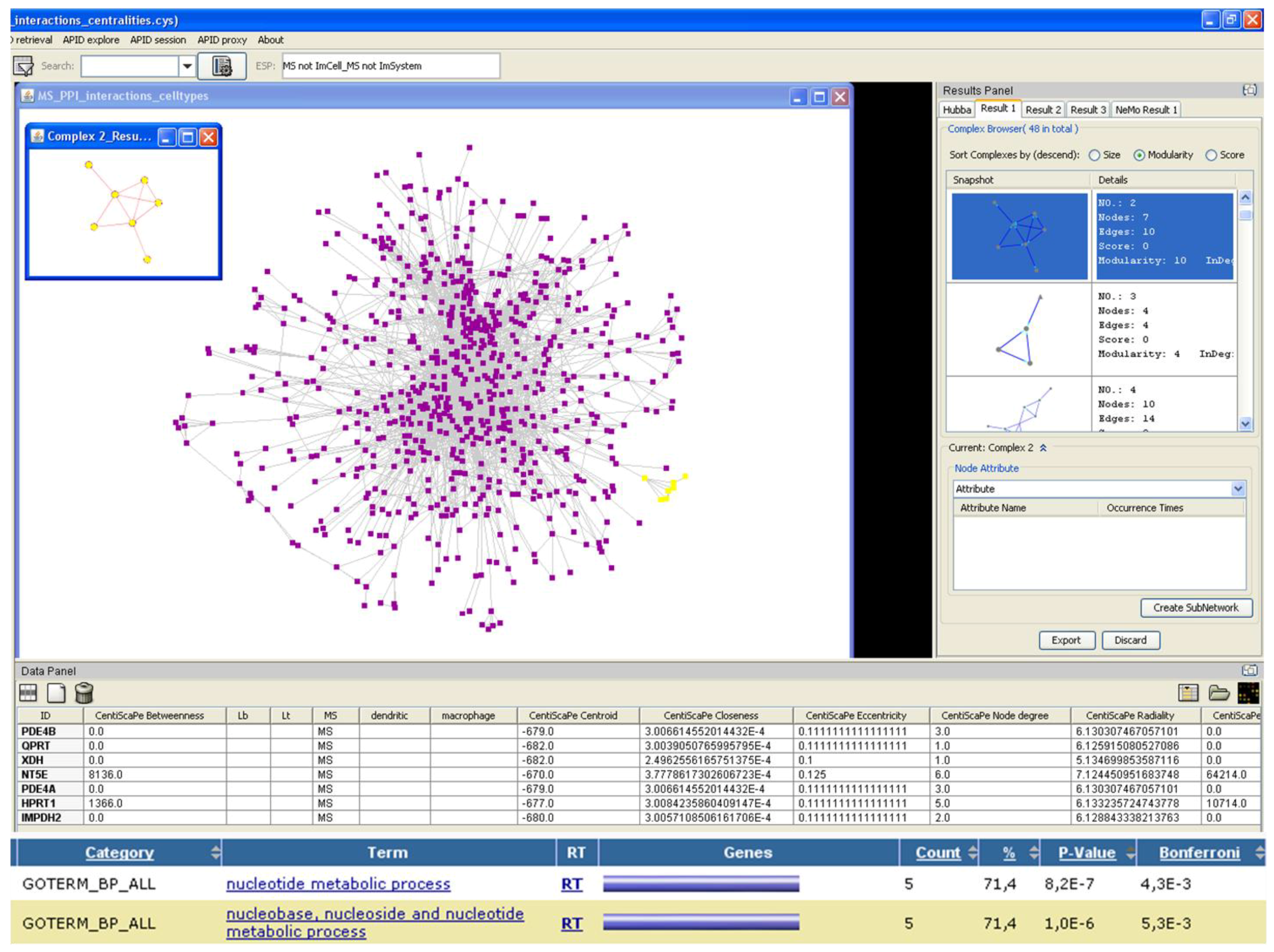Click the delete attribute trash can icon

84,692
